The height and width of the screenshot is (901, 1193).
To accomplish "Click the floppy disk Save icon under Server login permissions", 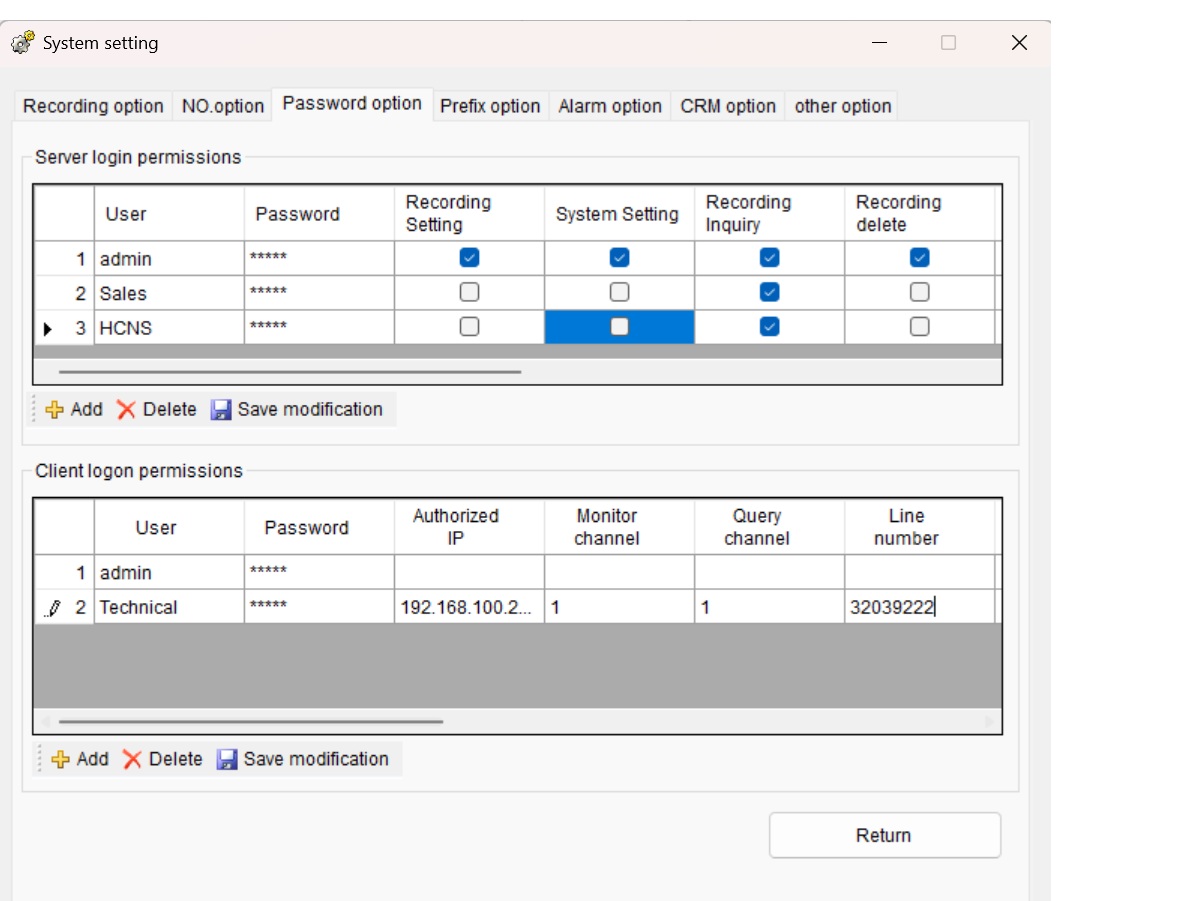I will coord(221,409).
